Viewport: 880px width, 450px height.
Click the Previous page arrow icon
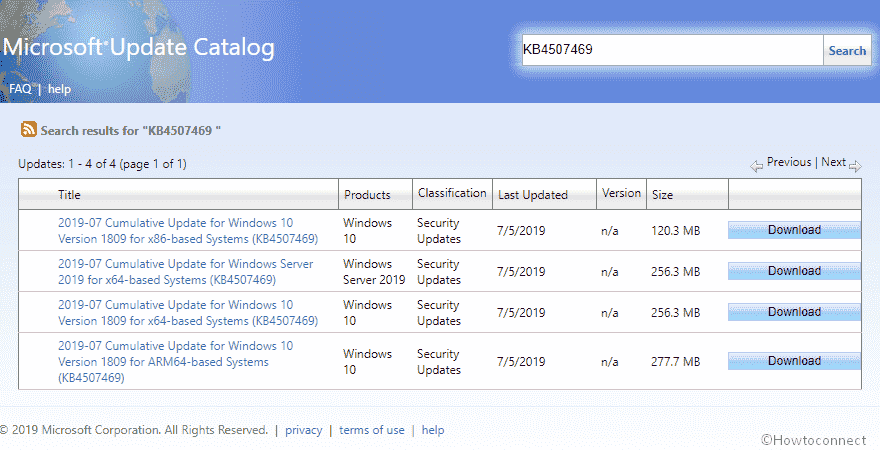tap(757, 166)
